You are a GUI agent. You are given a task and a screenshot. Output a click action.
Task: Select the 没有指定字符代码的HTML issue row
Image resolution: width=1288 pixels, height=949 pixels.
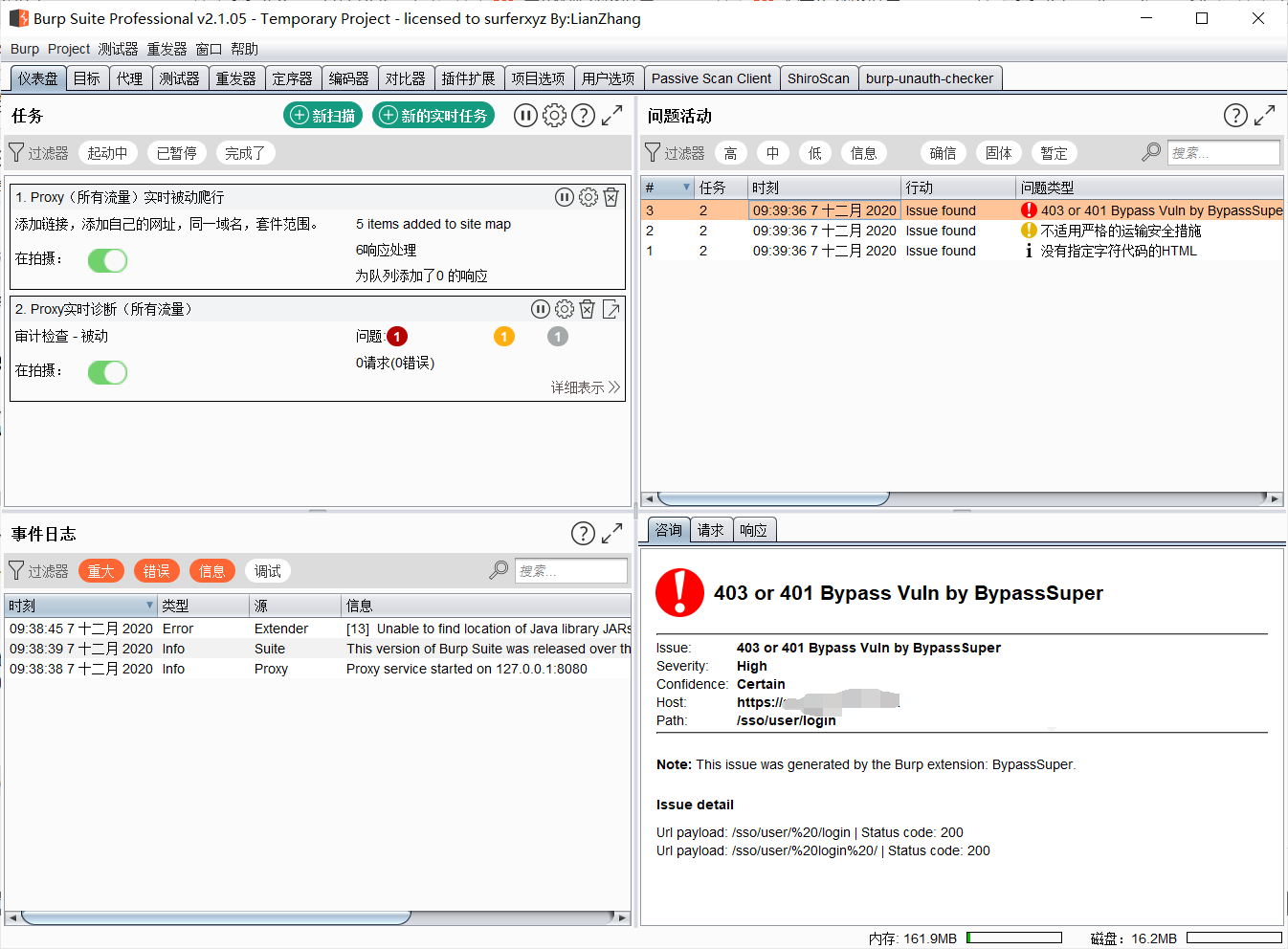pyautogui.click(x=962, y=251)
